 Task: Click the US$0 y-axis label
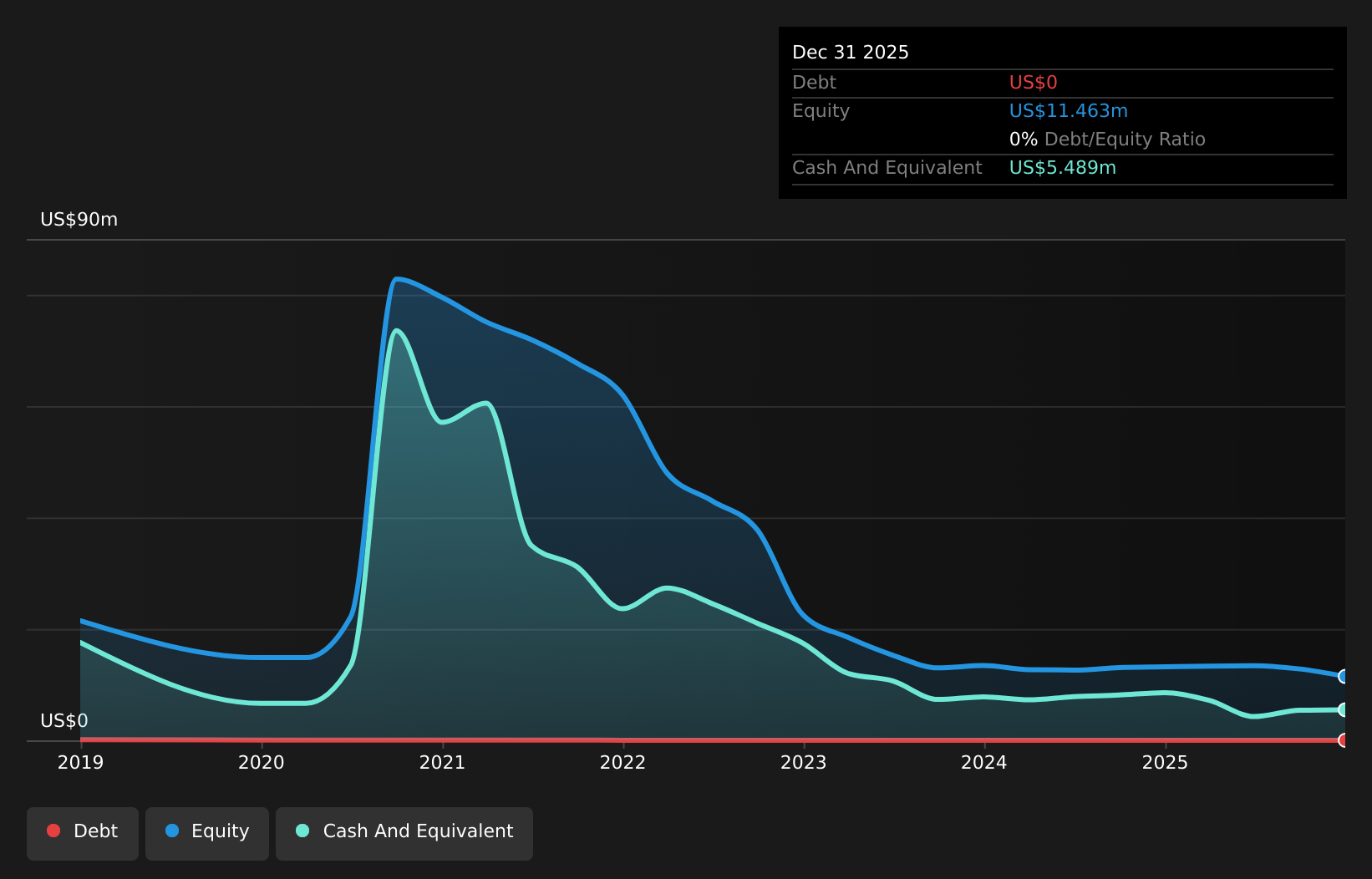pyautogui.click(x=64, y=721)
